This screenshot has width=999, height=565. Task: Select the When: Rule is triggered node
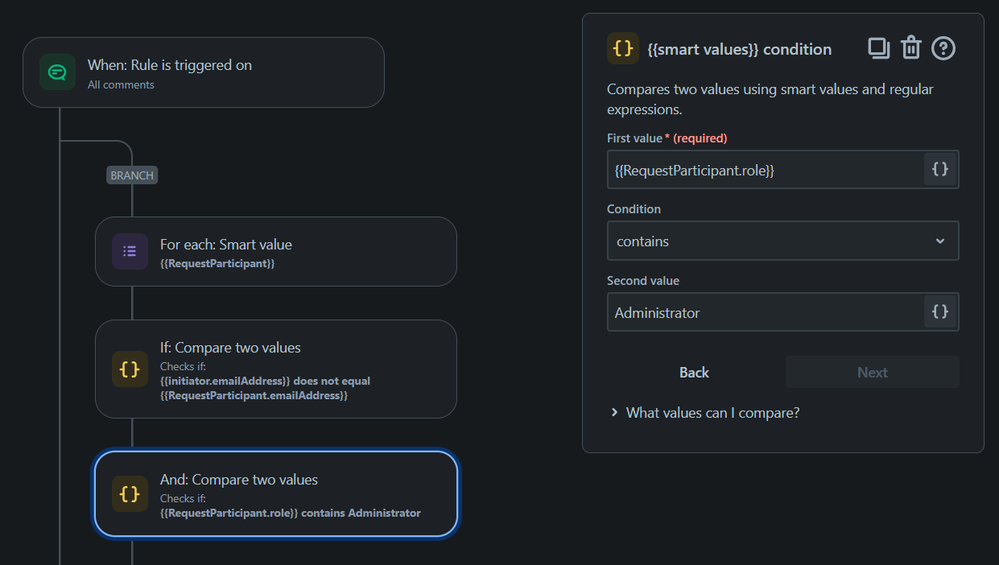pos(203,73)
